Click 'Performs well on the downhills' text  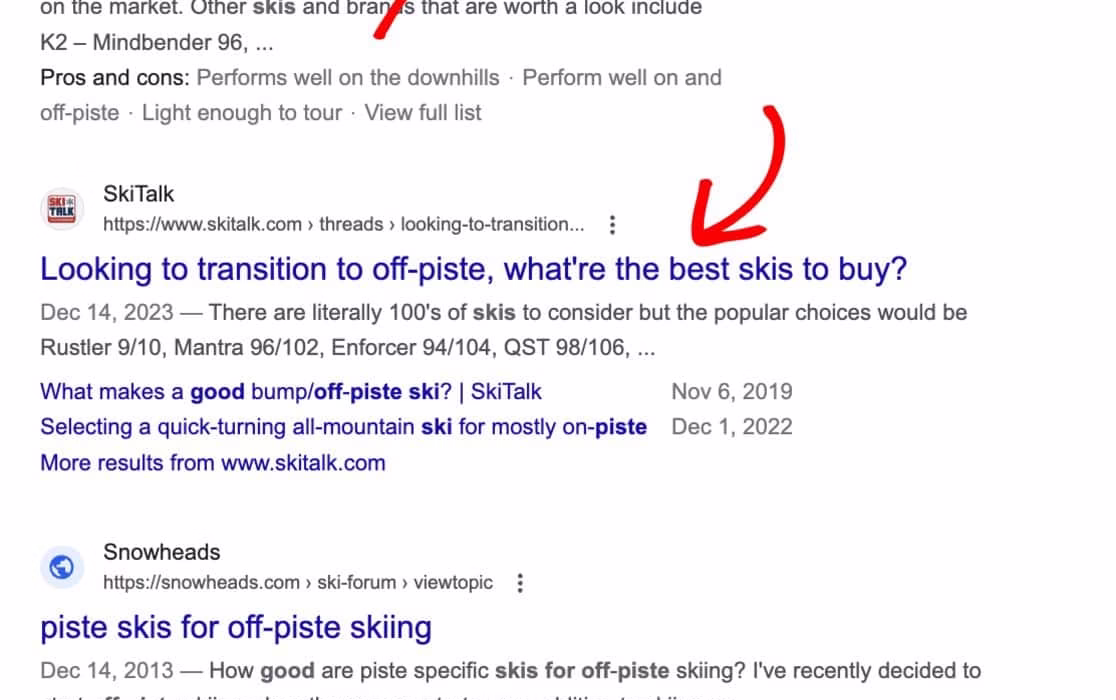(348, 78)
